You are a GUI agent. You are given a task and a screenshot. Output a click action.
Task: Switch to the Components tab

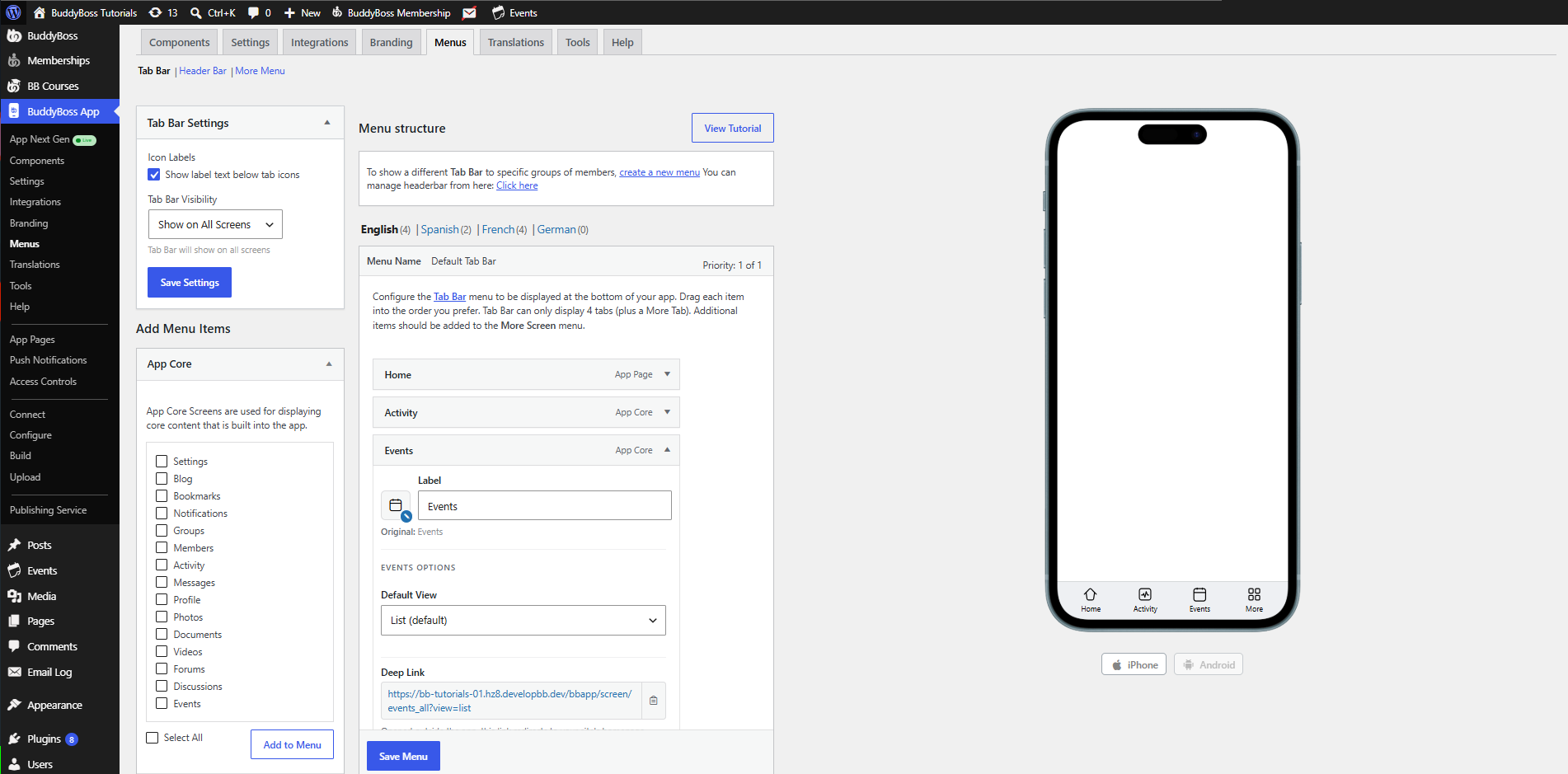point(180,42)
